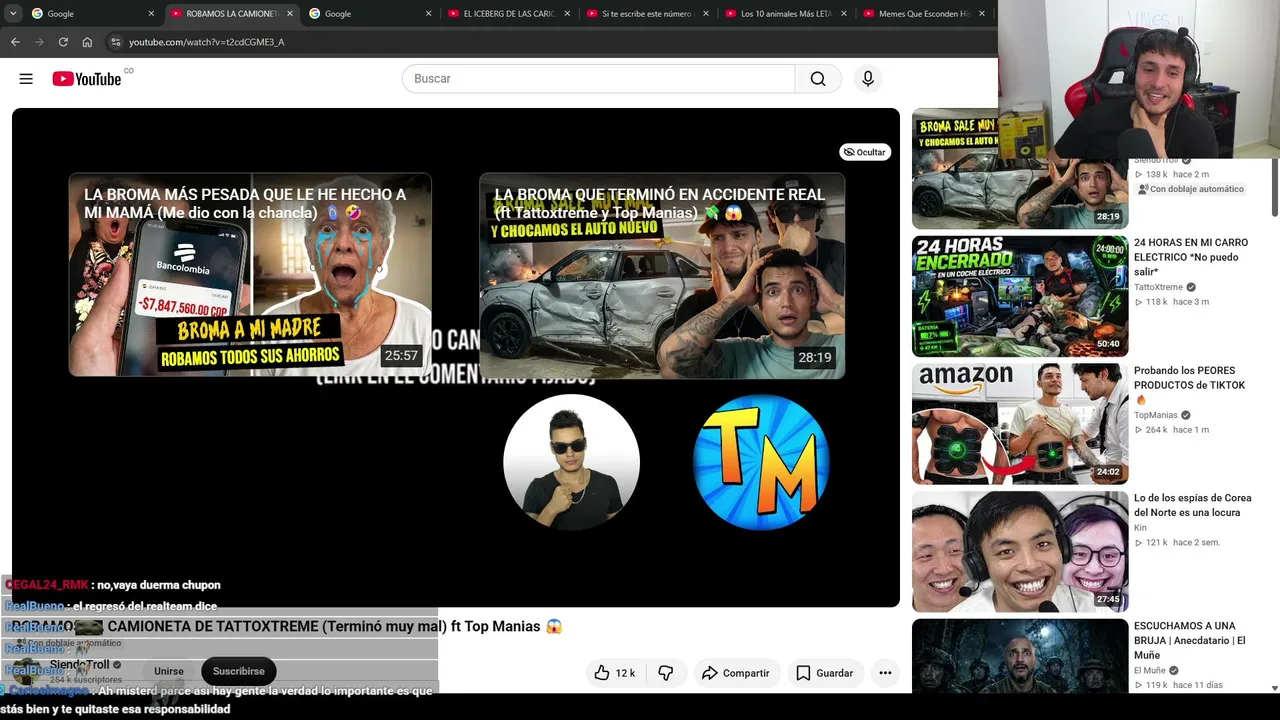Open TattoXtreme channel link in sidebar

[1158, 287]
